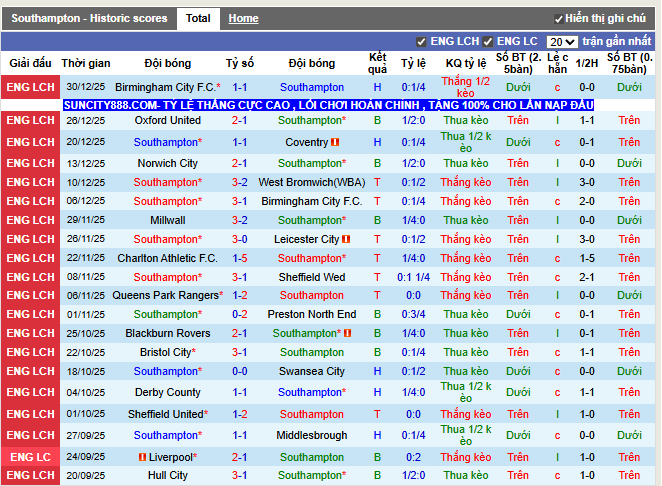Image resolution: width=662 pixels, height=486 pixels.
Task: Click odds 0:3/4 in Preston row
Action: [413, 315]
